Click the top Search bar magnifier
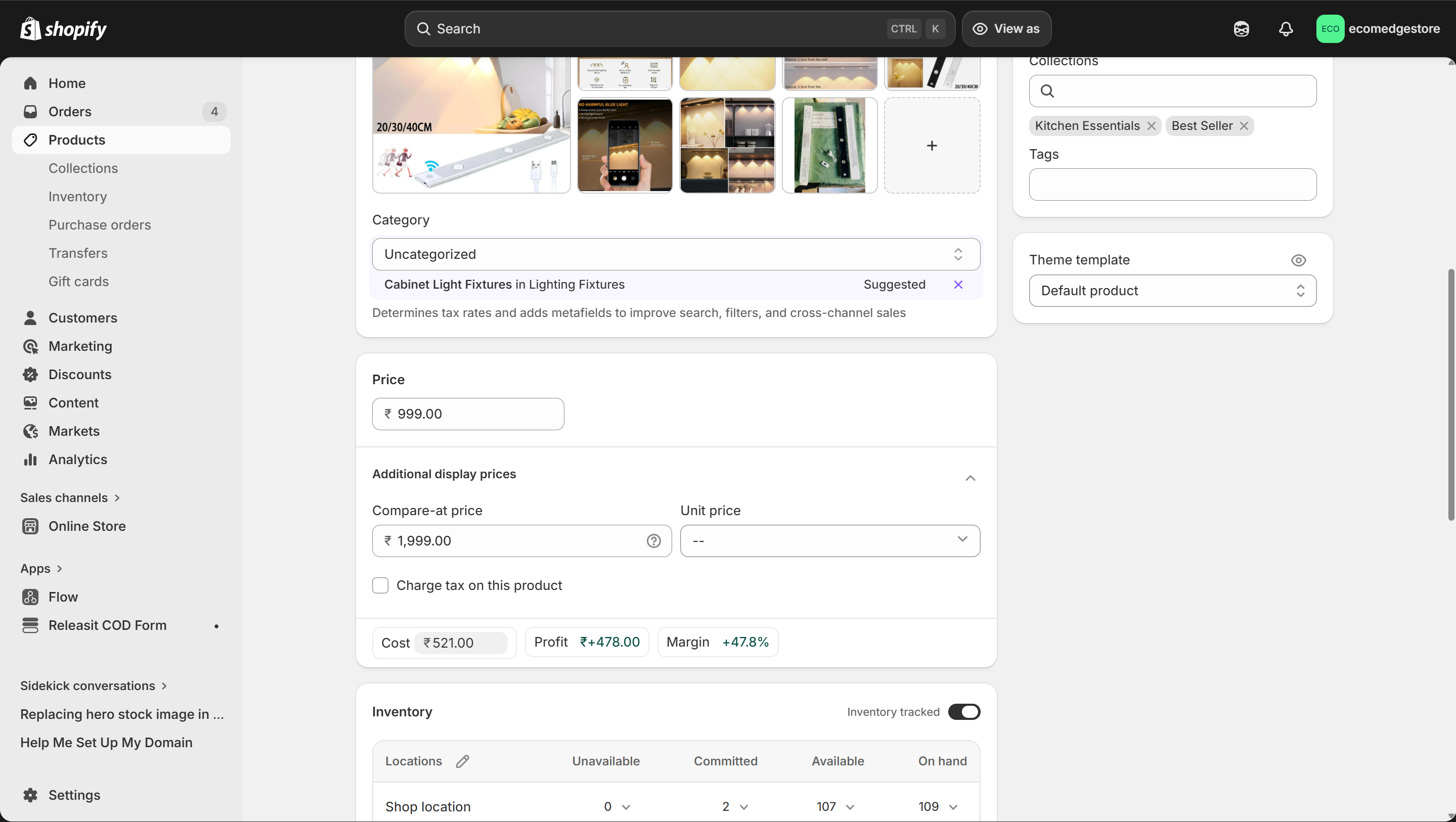The width and height of the screenshot is (1456, 822). coord(423,29)
